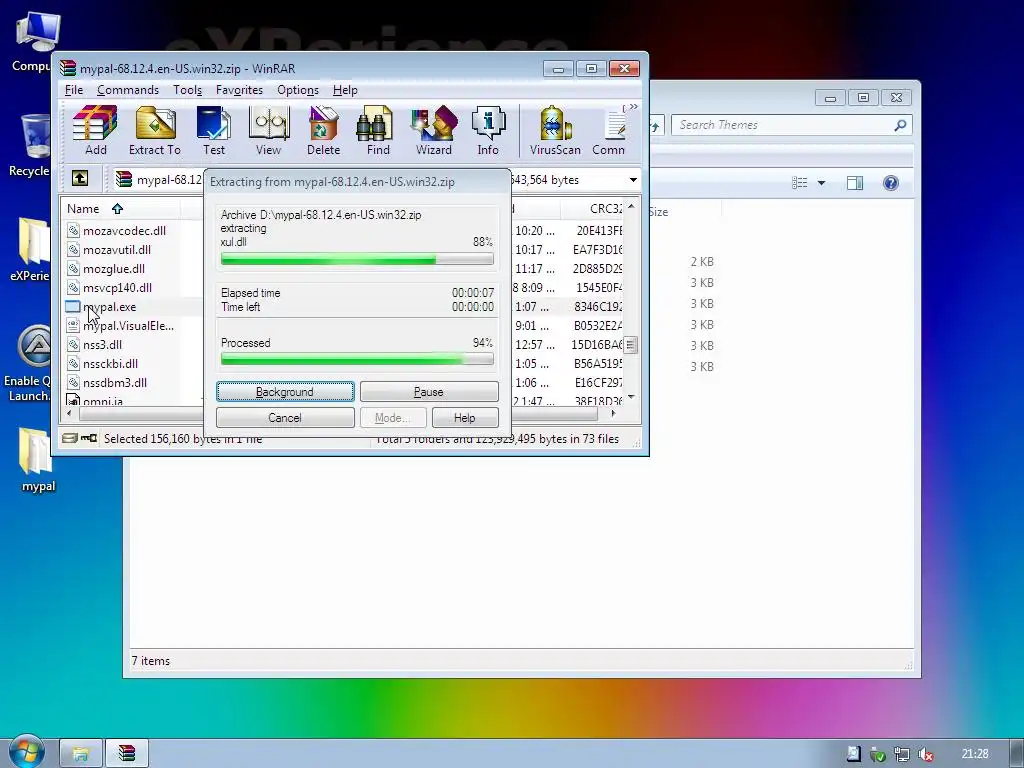Screen dimensions: 1024x768
Task: Click the xul.dll file progress bar
Action: click(357, 260)
